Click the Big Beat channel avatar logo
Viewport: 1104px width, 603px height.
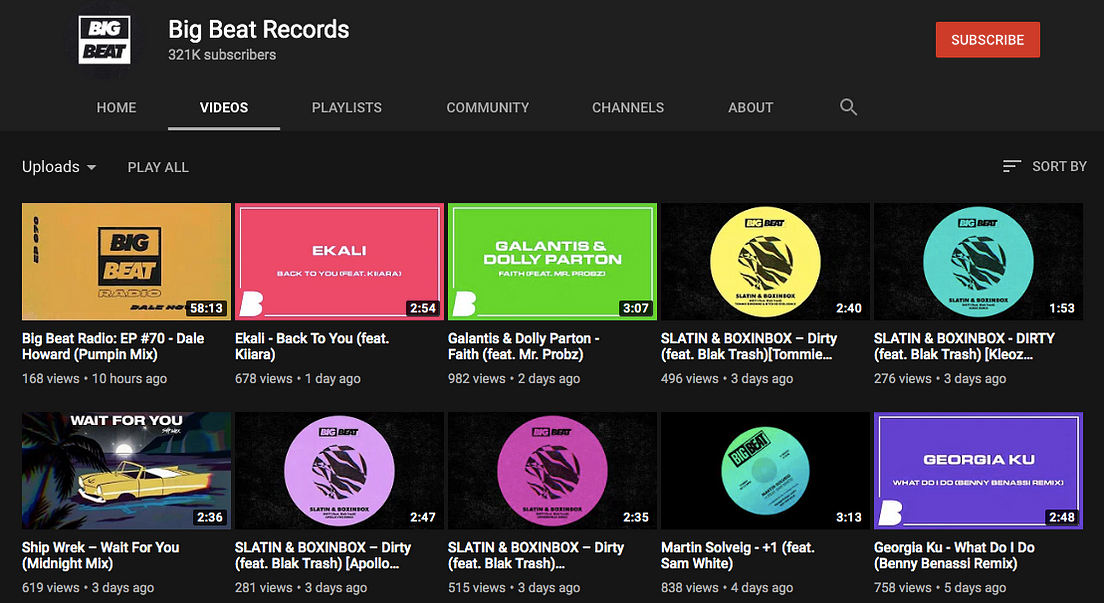click(x=104, y=39)
